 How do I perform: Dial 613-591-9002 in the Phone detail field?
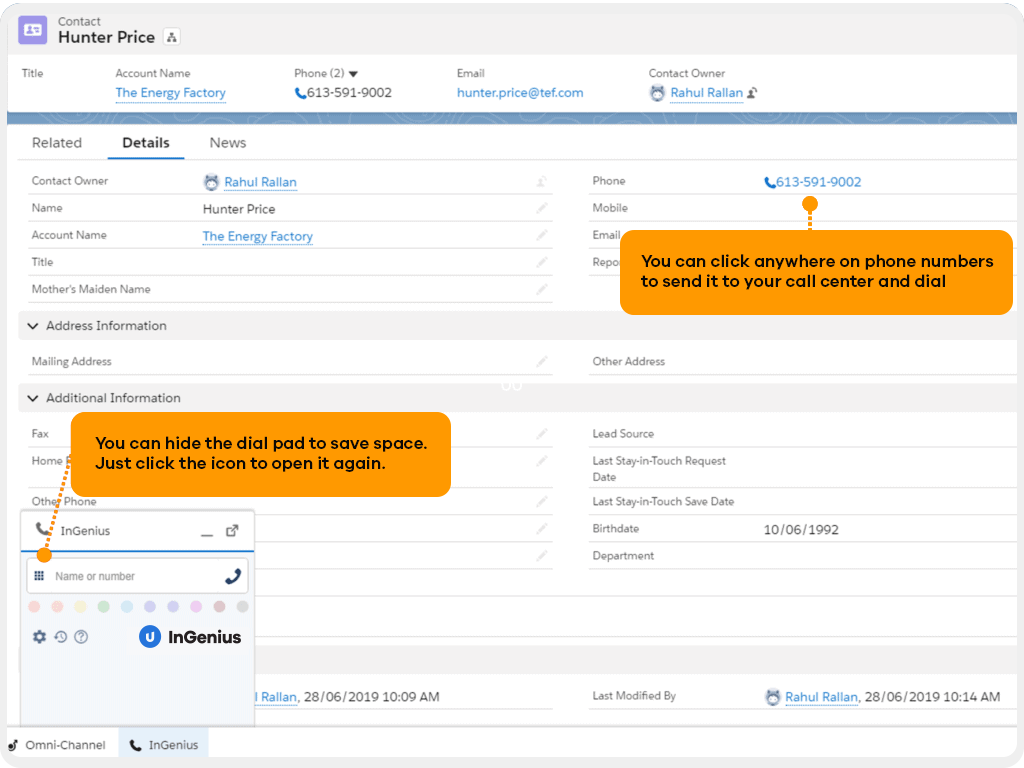tap(813, 182)
